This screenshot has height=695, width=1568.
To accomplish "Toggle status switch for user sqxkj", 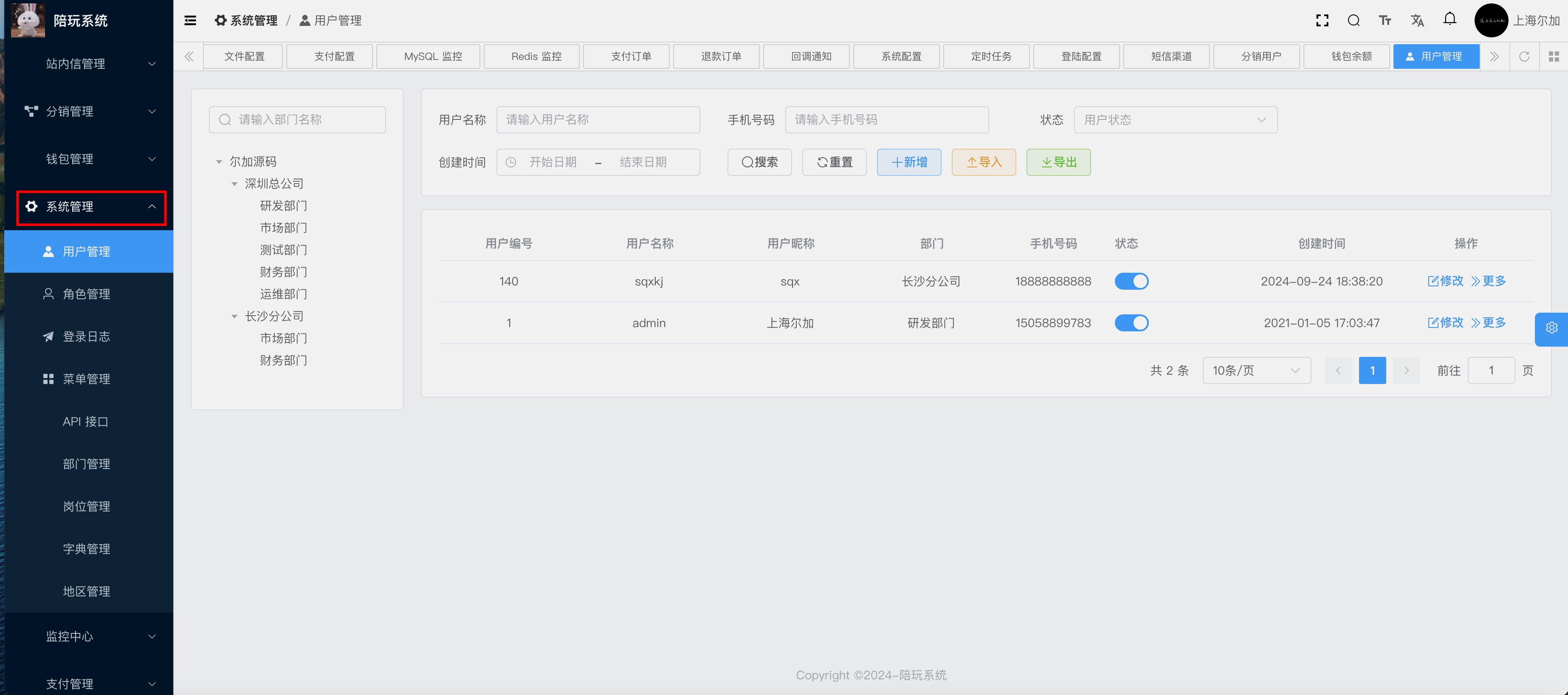I will [1131, 281].
